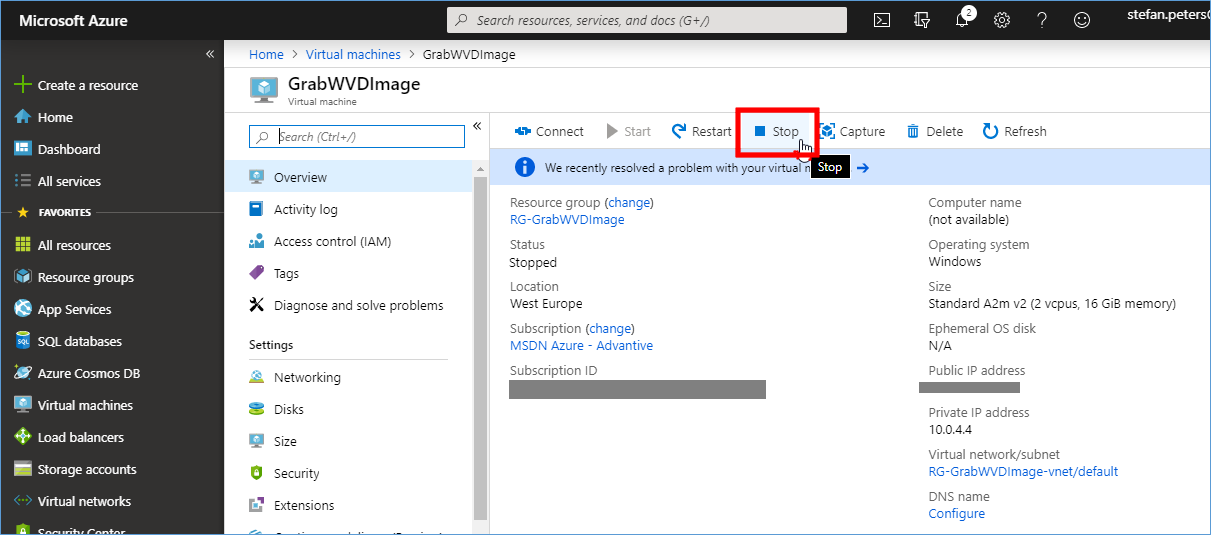Focus the top search resources box
Screen dimensions: 1211x535
[x=647, y=20]
